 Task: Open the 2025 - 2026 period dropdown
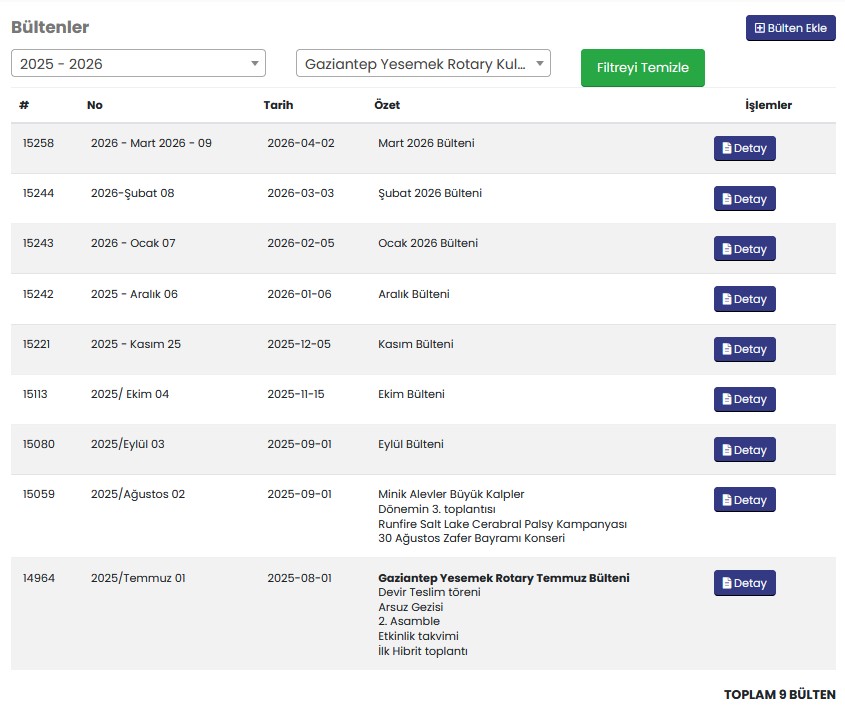coord(138,64)
